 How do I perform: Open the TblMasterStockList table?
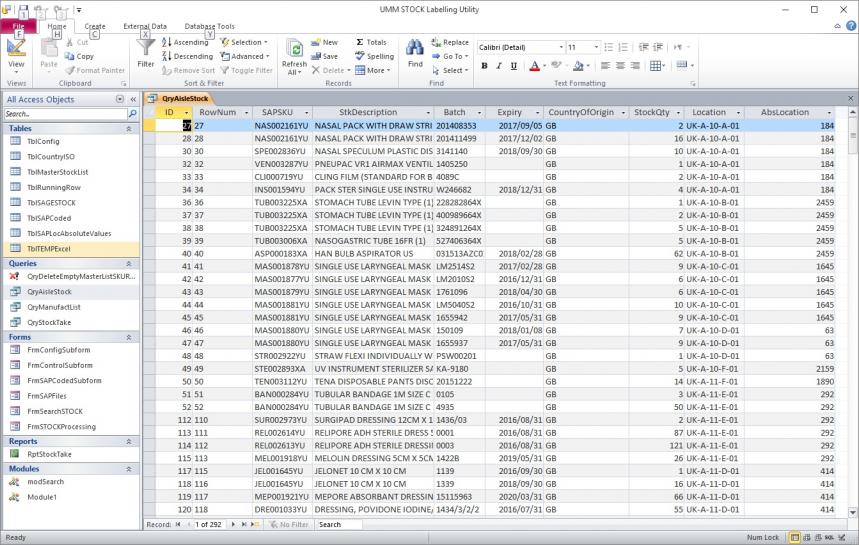57,172
